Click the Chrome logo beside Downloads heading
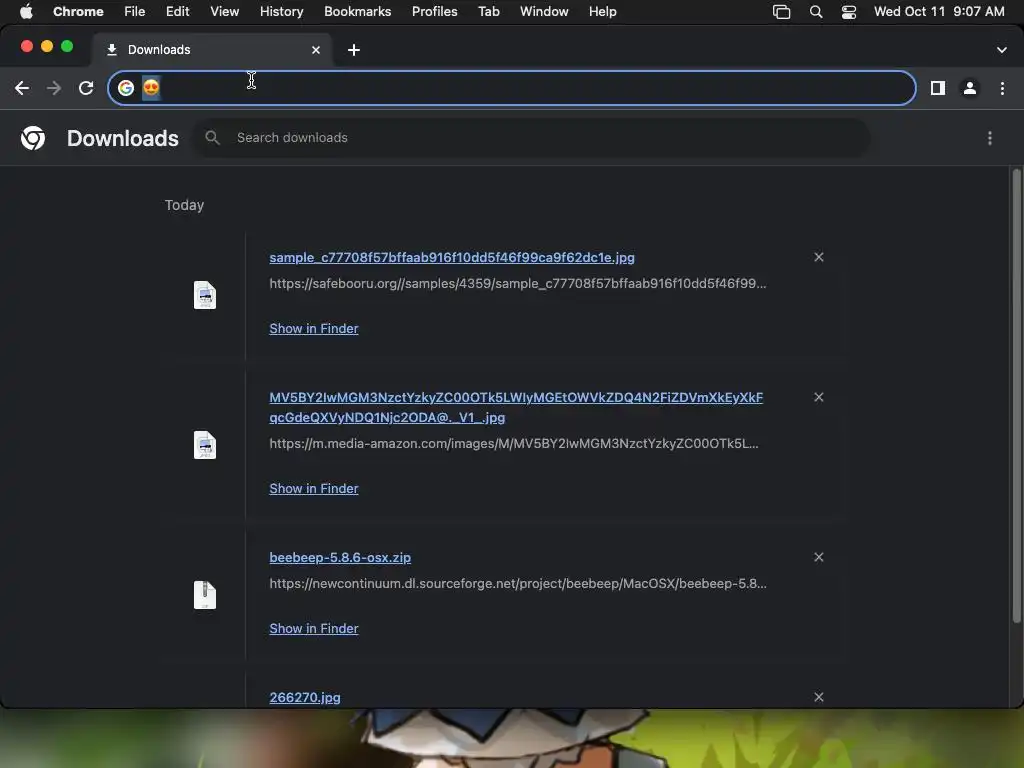 [x=33, y=138]
